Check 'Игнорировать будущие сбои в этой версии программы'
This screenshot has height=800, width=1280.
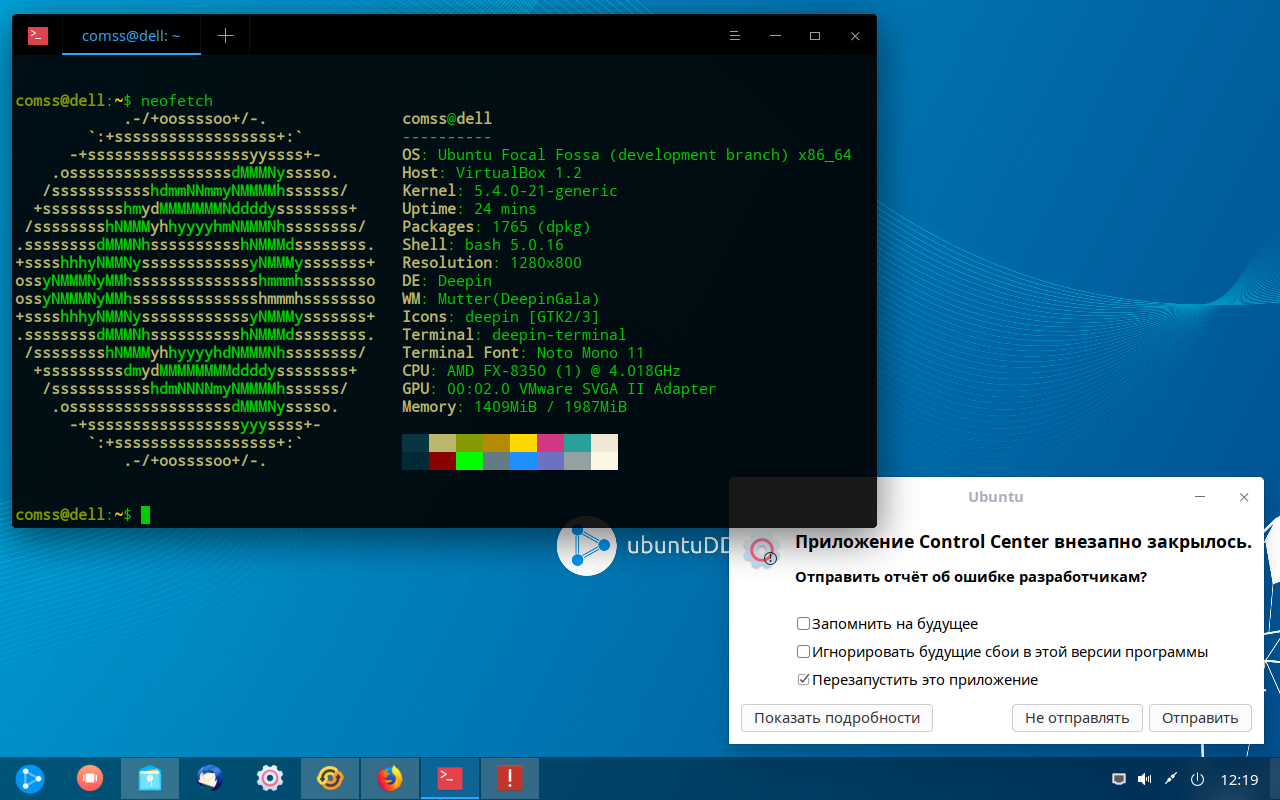point(803,652)
